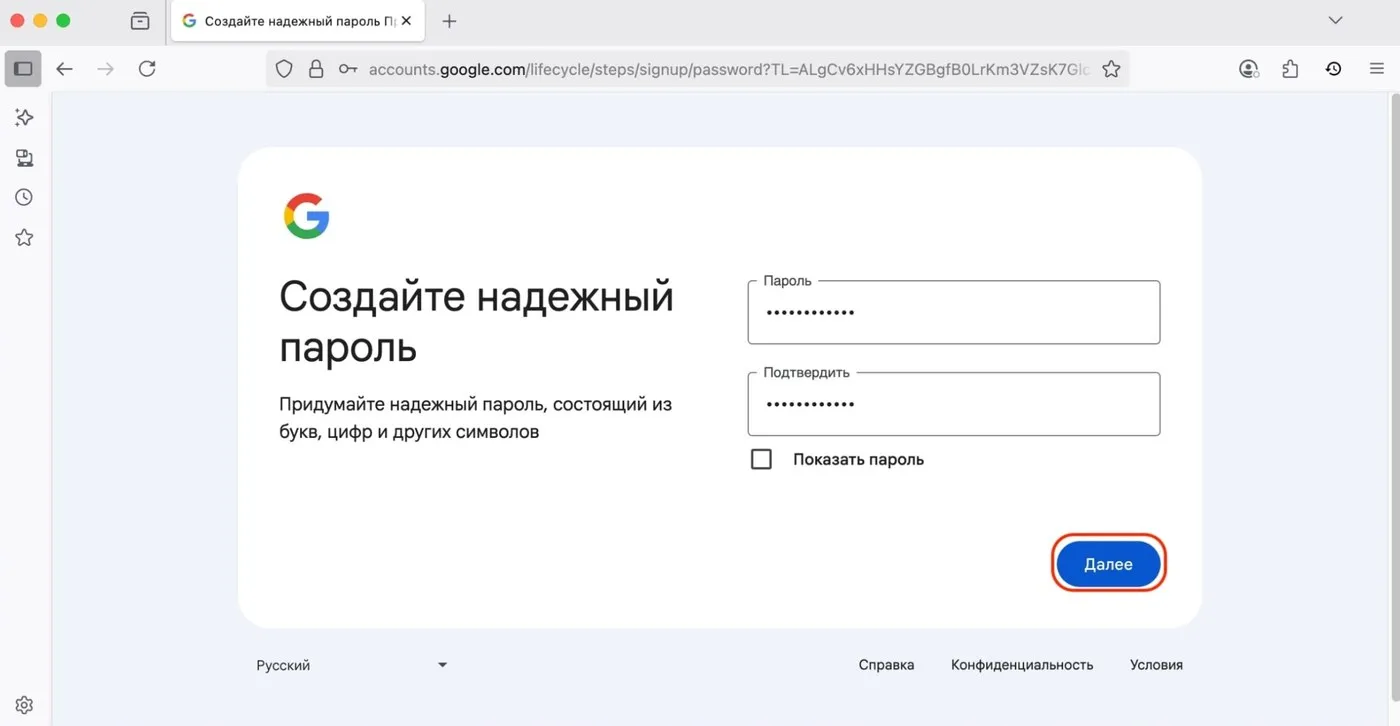1400x726 pixels.
Task: Open the Extensions puzzle icon
Action: pyautogui.click(x=1290, y=69)
